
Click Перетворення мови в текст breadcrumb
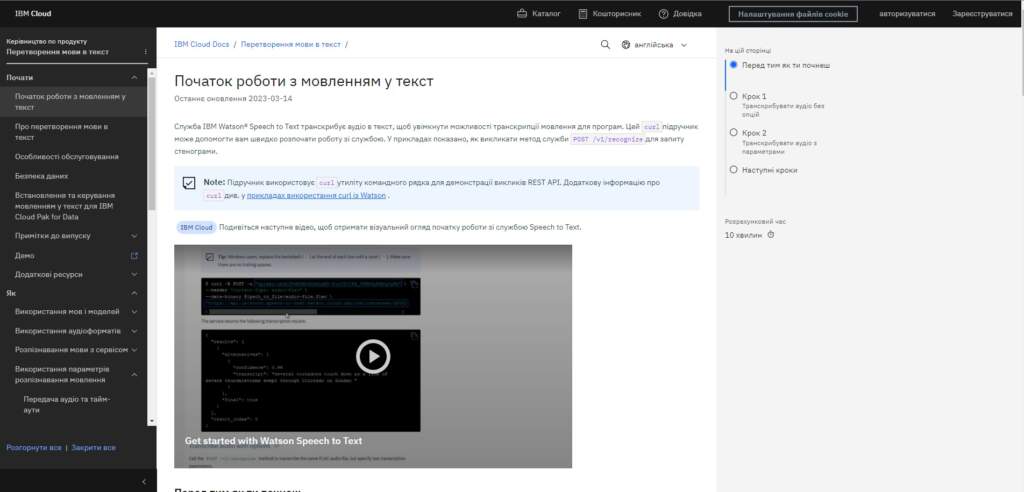tap(291, 44)
